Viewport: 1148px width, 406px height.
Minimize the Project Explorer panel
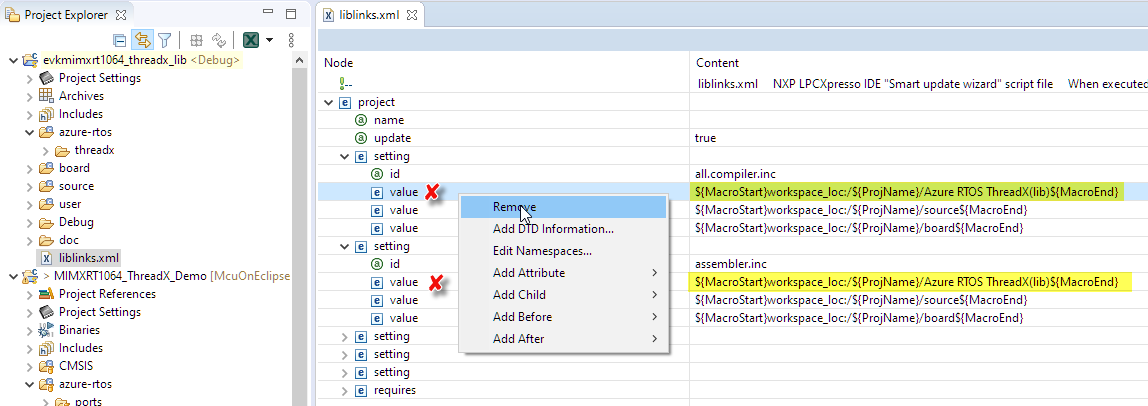pyautogui.click(x=267, y=14)
